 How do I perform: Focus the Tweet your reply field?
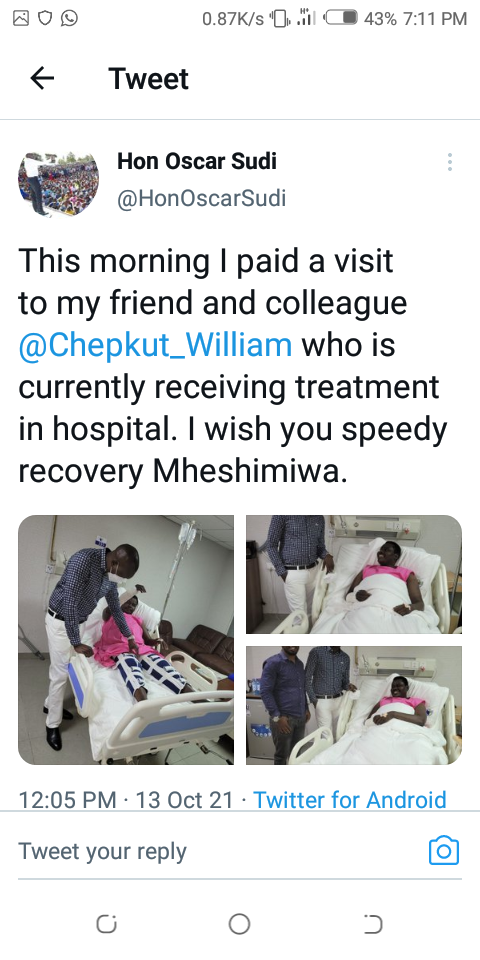(220, 851)
